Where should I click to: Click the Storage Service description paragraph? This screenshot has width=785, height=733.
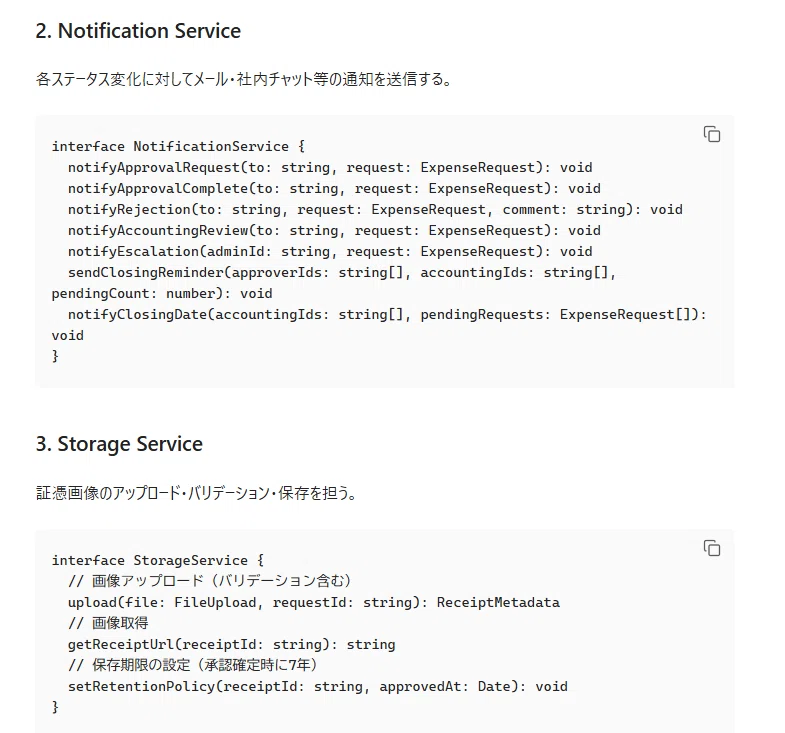tap(196, 493)
